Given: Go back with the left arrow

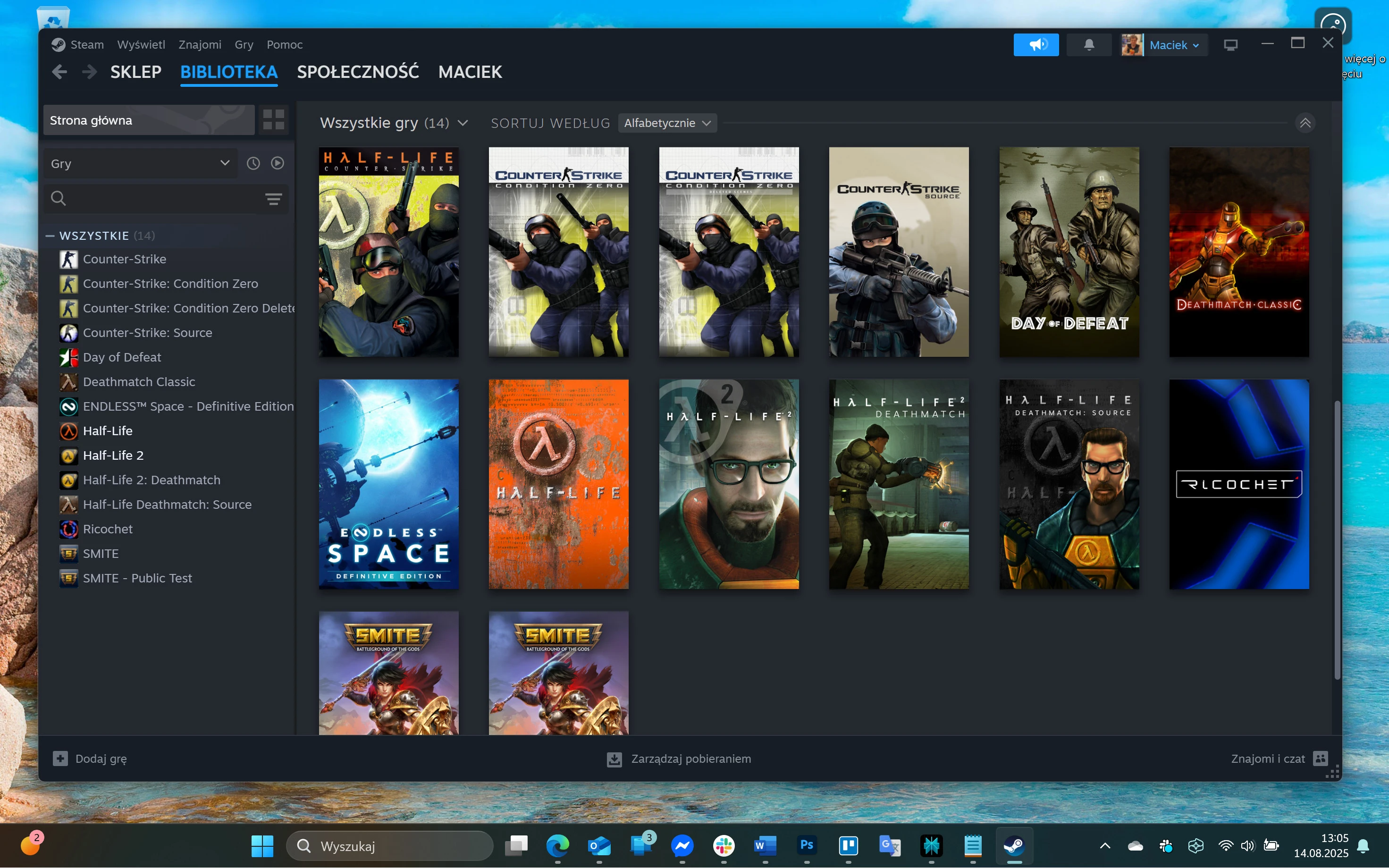Looking at the screenshot, I should point(59,72).
